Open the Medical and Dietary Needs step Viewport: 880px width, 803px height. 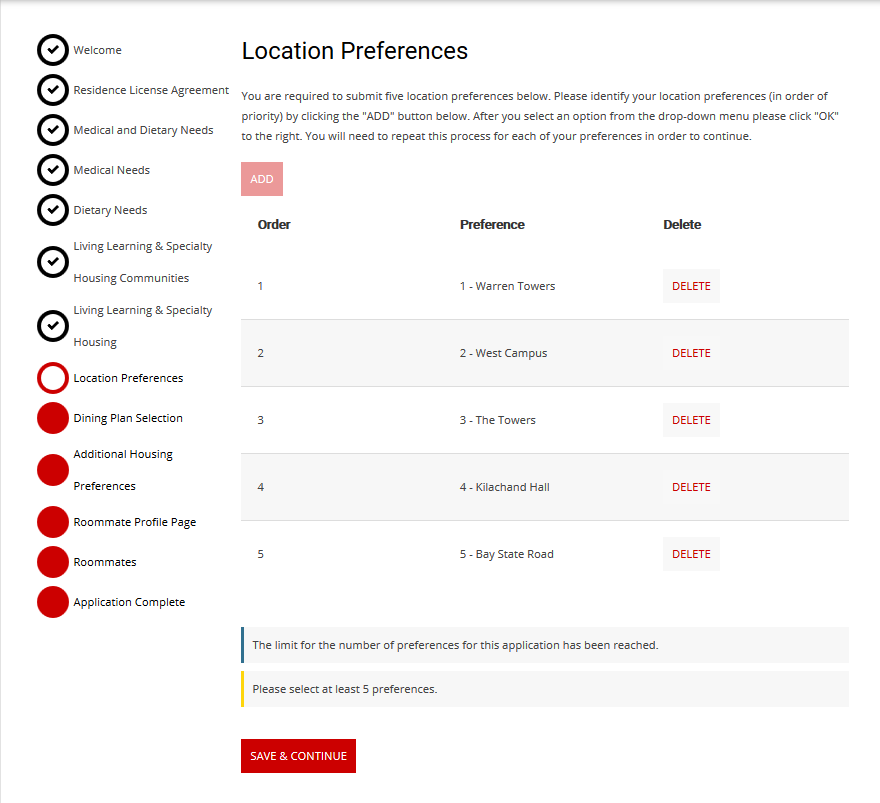pos(143,130)
